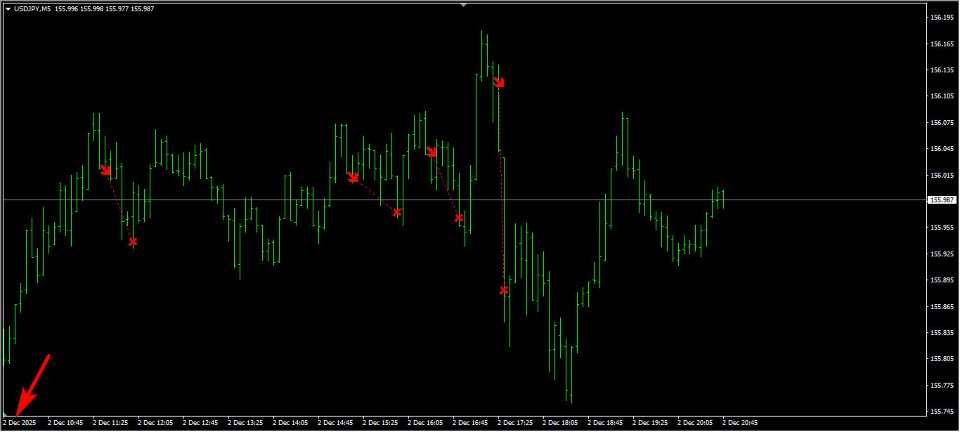
Task: Select the close X mark below 155.955 near 11:25
Action: coord(133,242)
